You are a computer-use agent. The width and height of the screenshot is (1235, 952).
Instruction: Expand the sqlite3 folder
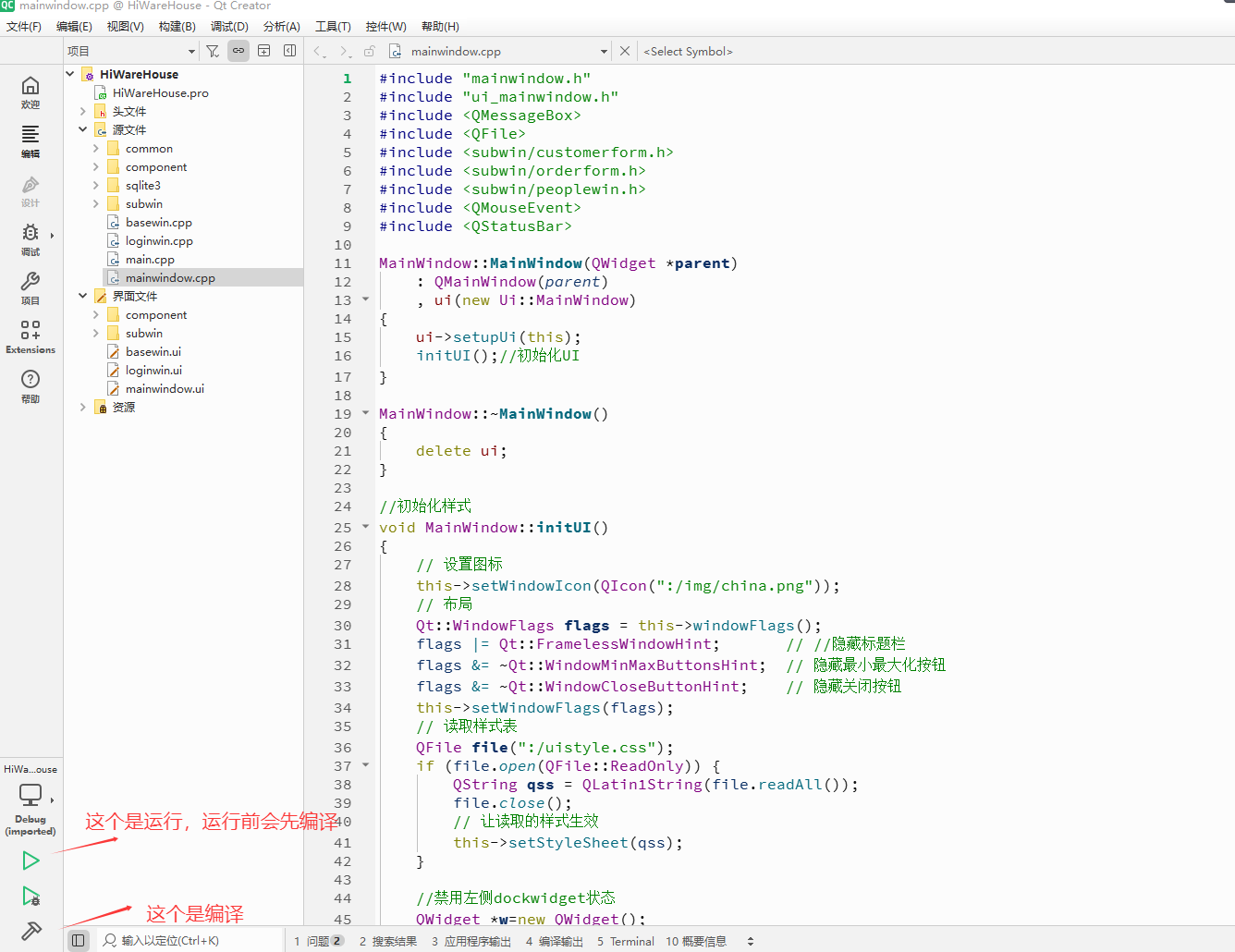point(96,185)
